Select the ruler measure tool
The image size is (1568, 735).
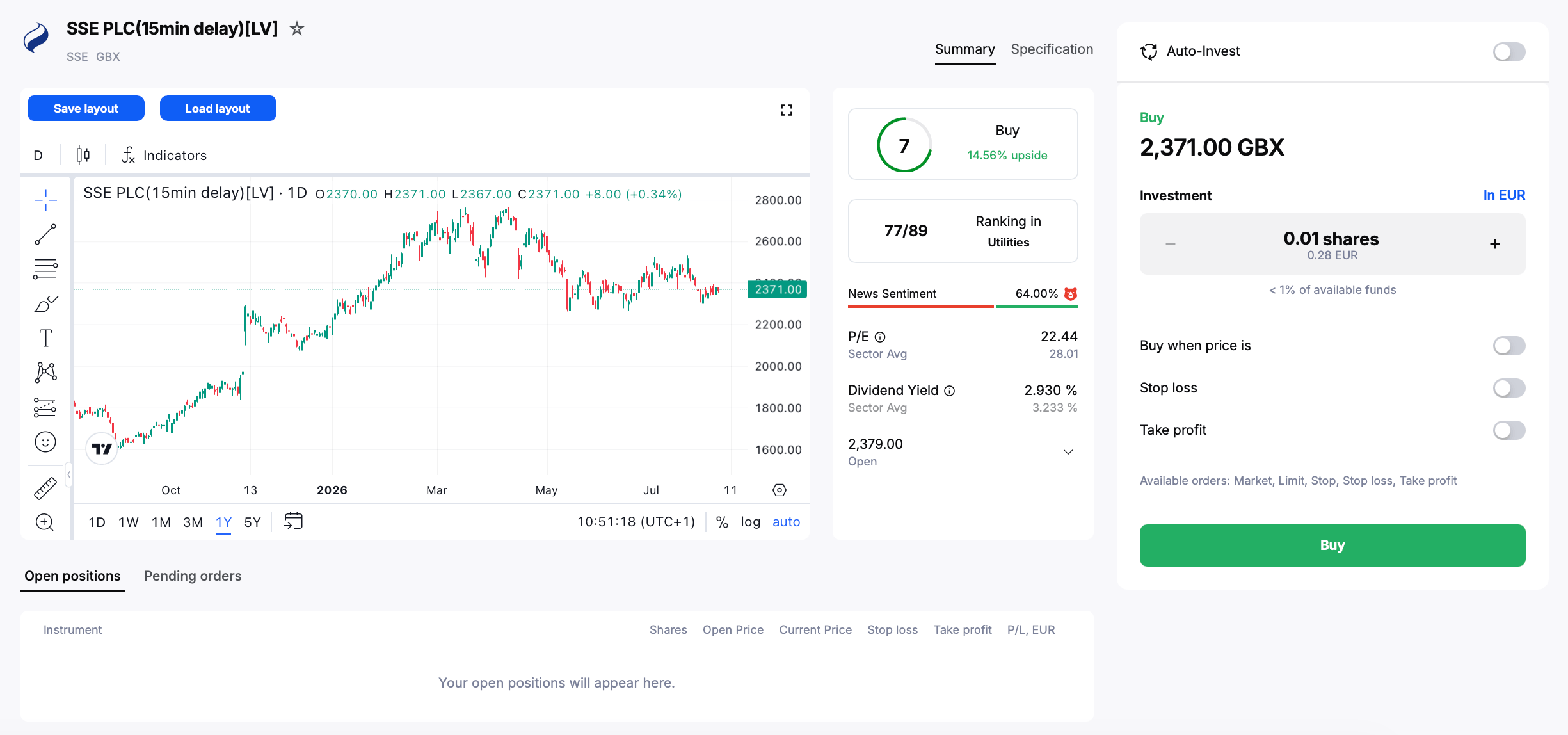[45, 489]
